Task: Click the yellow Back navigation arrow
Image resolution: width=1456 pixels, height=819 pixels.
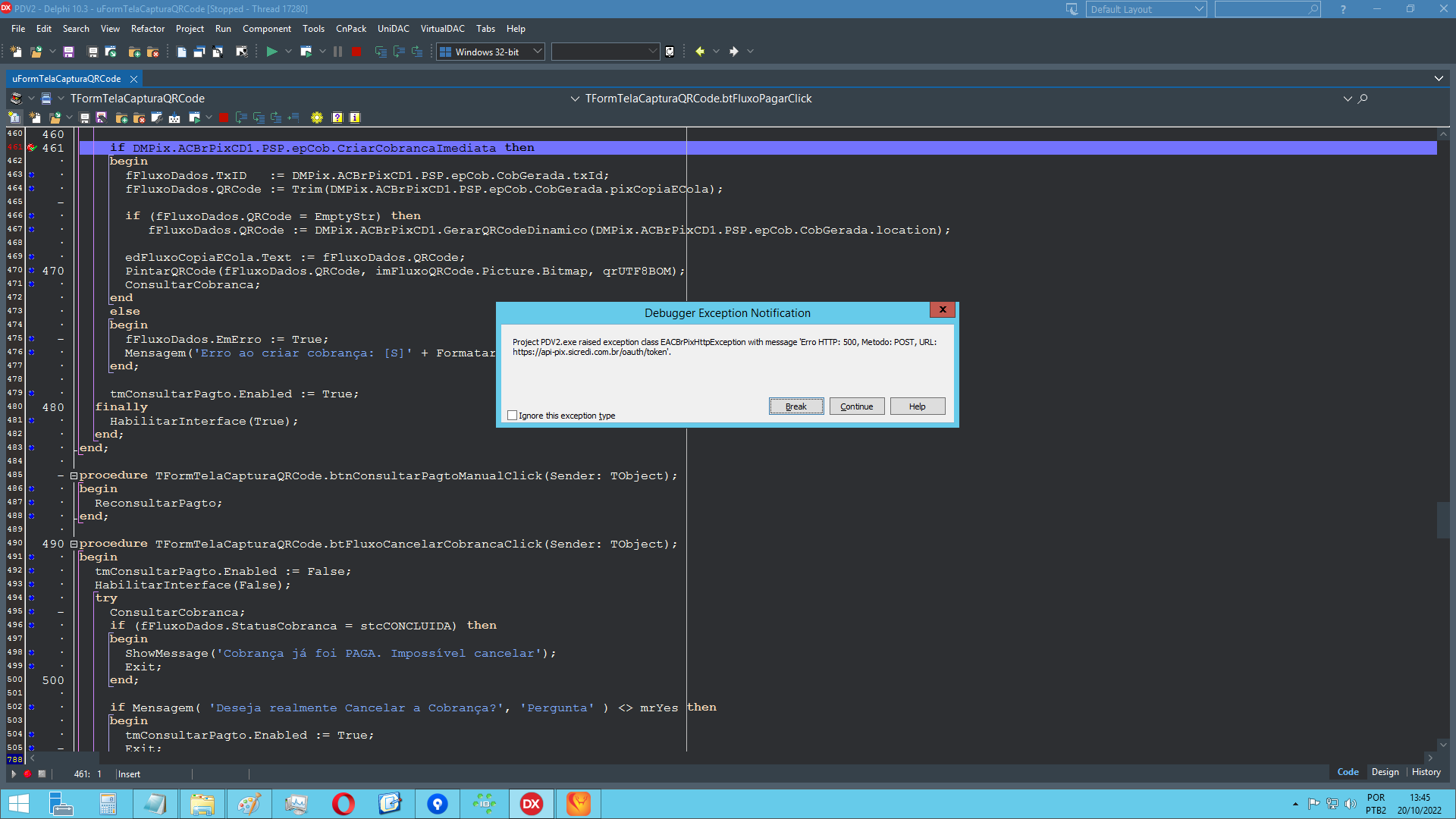Action: 700,52
